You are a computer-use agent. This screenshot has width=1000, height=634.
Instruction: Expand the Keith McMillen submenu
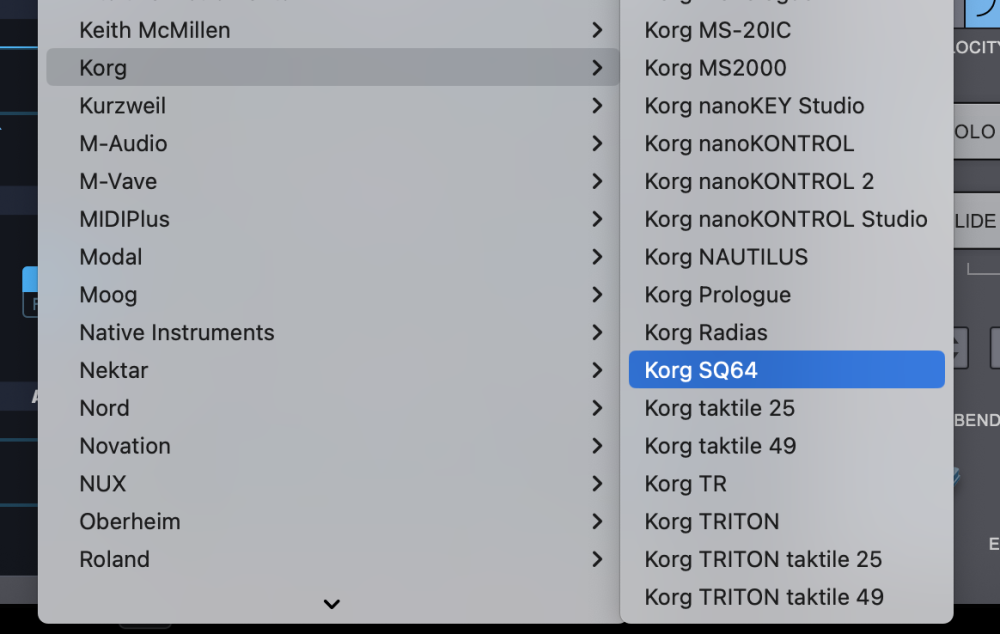tap(155, 30)
